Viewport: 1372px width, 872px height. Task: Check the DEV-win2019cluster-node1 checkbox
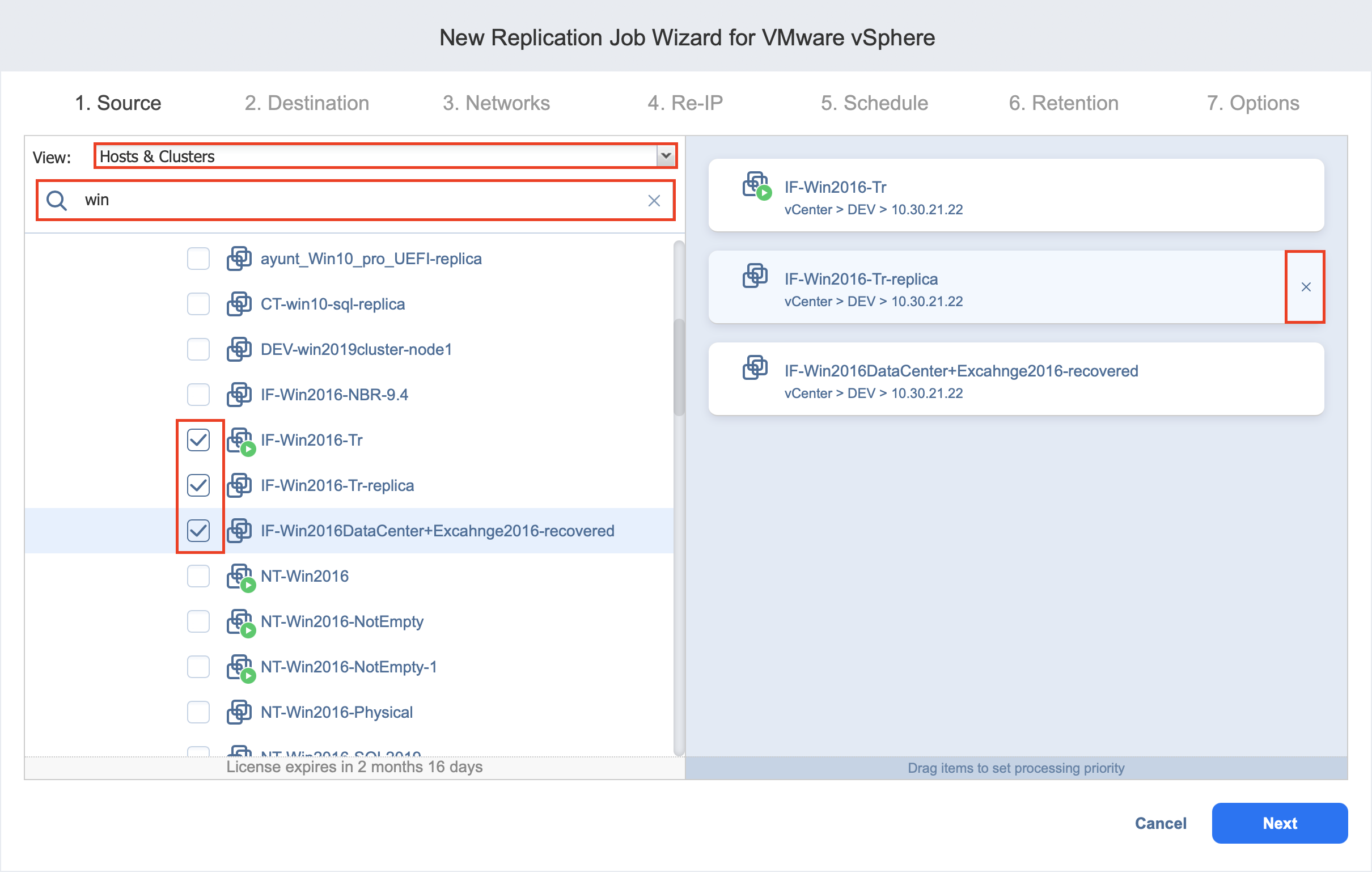(198, 349)
